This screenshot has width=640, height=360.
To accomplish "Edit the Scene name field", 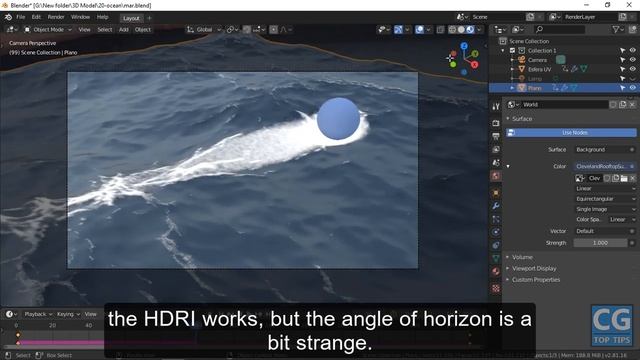I will 497,17.
